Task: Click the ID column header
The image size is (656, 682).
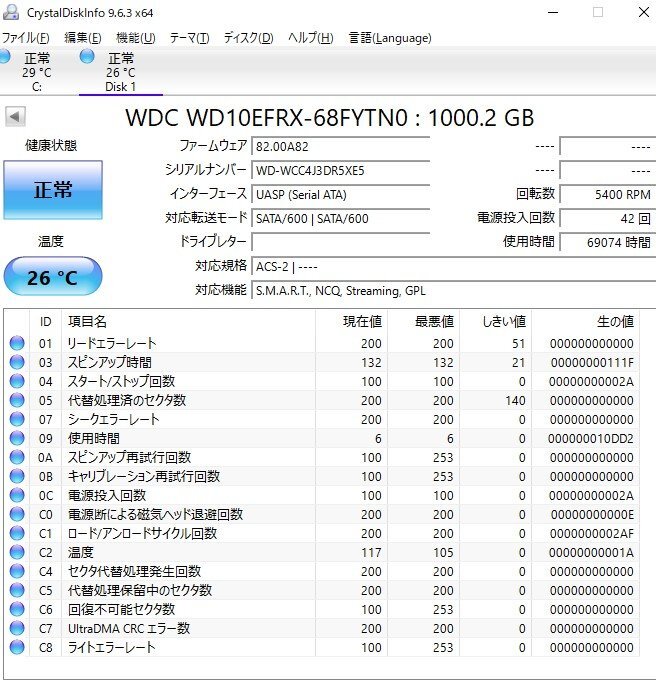Action: point(46,321)
